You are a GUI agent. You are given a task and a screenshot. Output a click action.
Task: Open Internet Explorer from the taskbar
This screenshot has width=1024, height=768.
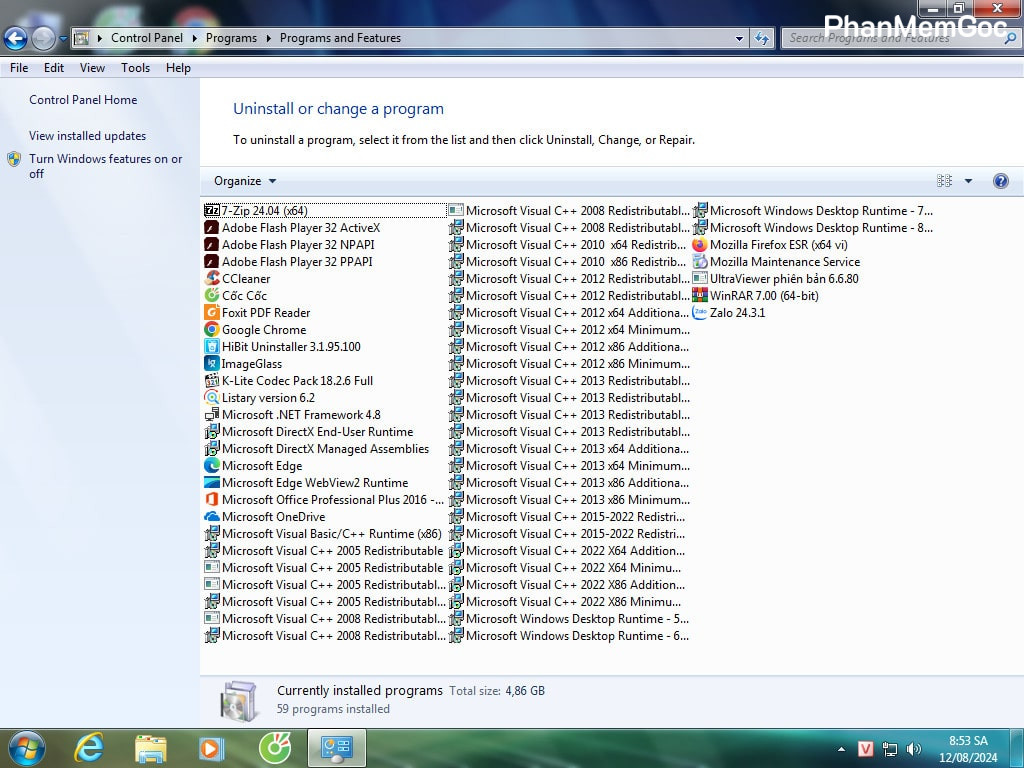pyautogui.click(x=89, y=748)
